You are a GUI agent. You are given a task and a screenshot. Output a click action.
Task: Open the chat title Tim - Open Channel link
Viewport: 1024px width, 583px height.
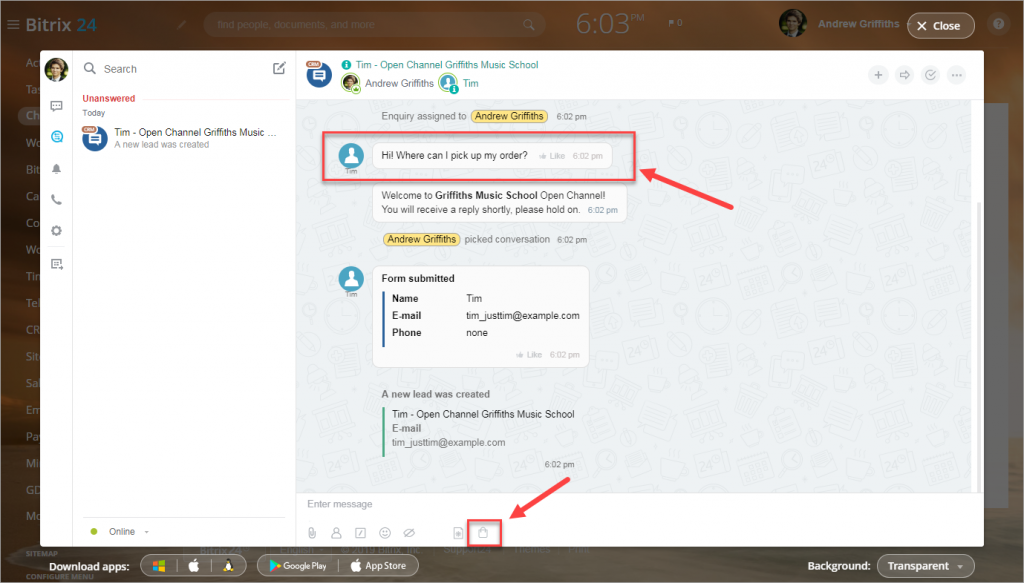tap(447, 65)
